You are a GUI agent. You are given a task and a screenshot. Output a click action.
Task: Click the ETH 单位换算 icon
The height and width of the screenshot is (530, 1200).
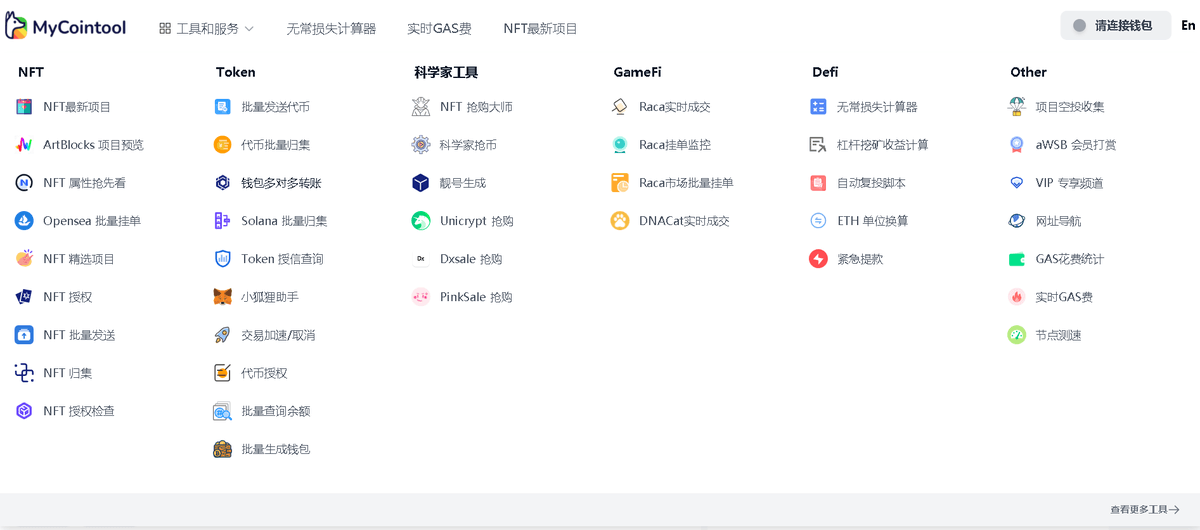(x=818, y=221)
